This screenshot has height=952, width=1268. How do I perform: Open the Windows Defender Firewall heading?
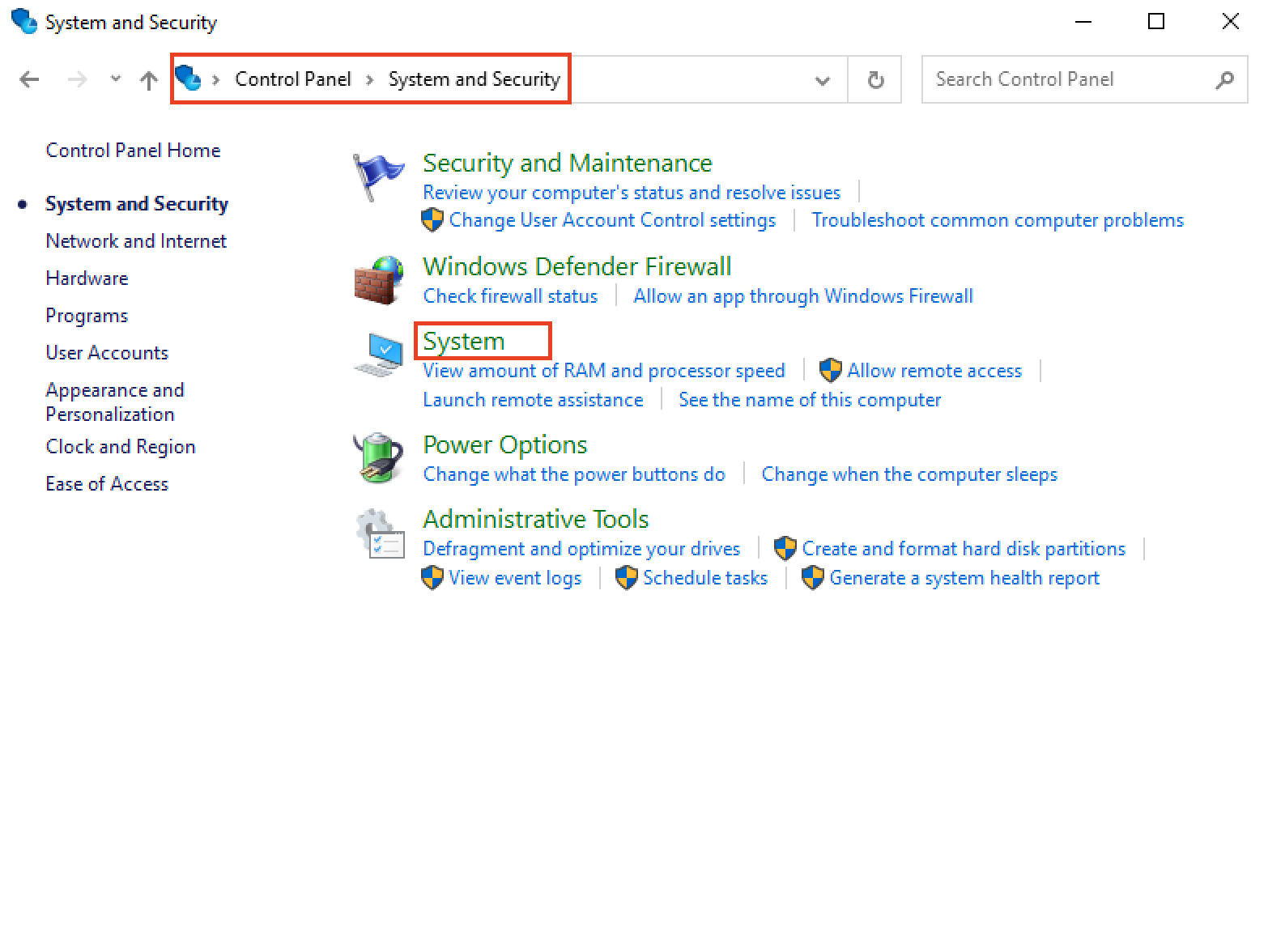[x=577, y=266]
